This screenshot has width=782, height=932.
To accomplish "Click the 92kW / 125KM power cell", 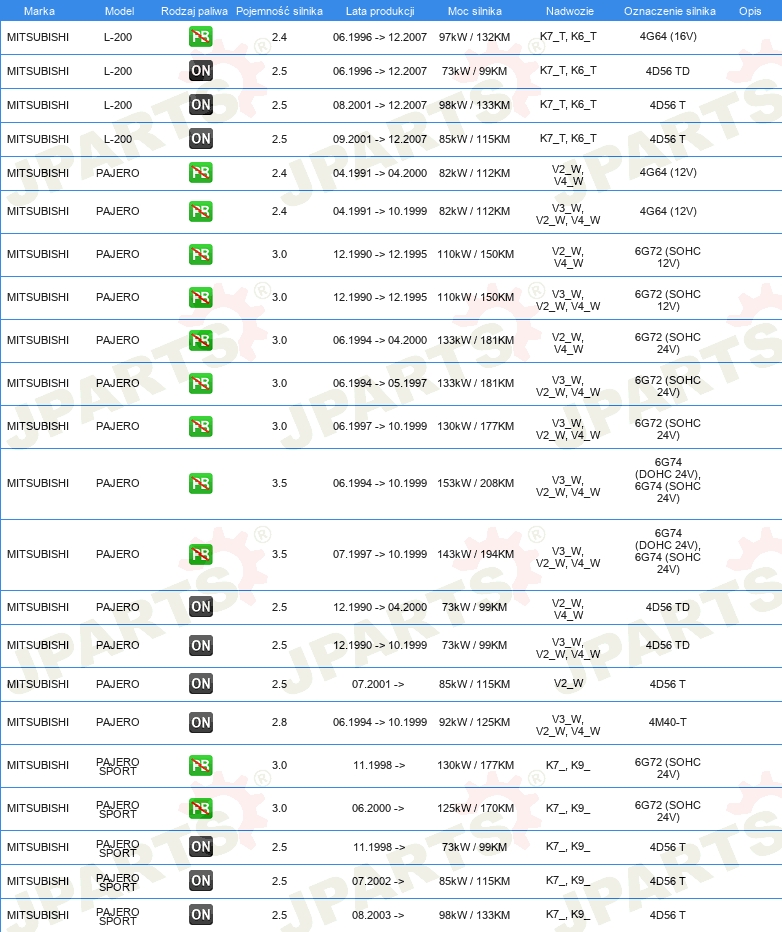I will 474,722.
